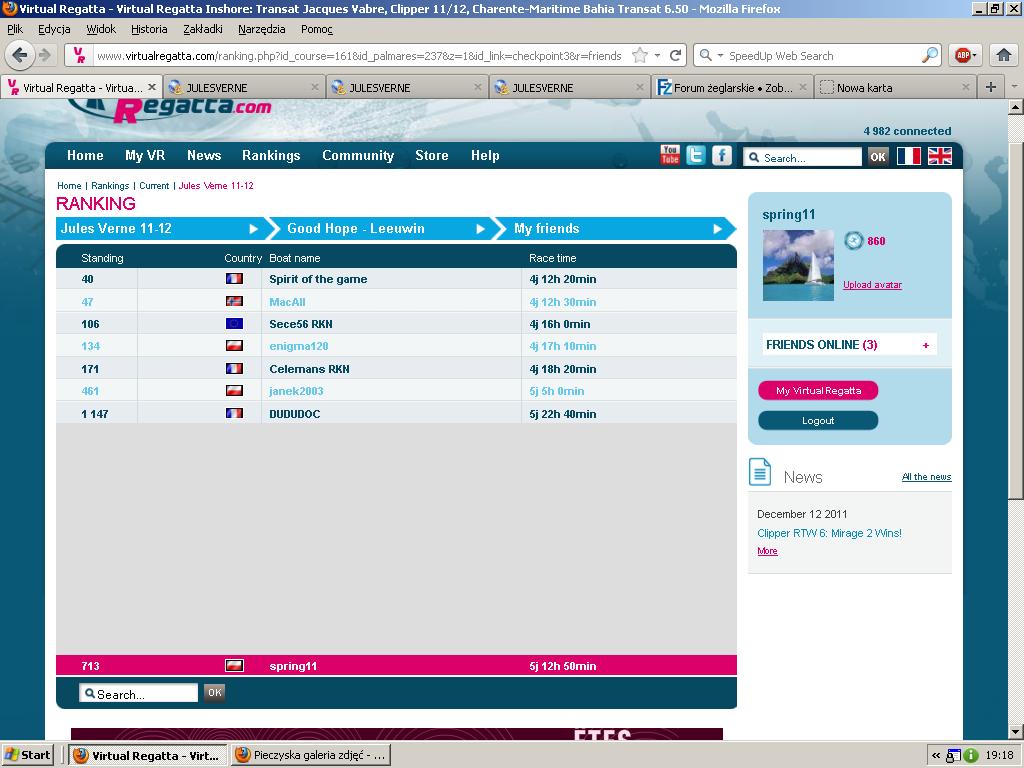Expand the Friends Online plus sign
This screenshot has width=1024, height=768.
926,345
